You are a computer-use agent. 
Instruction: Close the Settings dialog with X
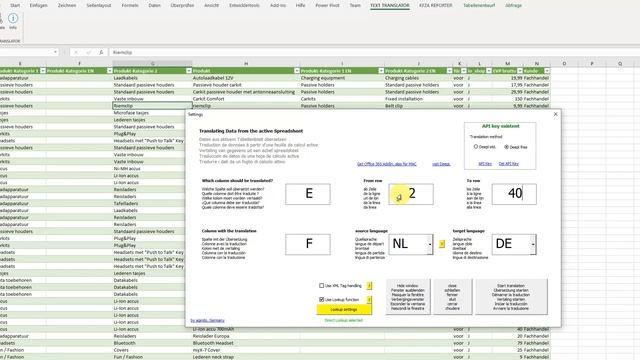tap(555, 114)
